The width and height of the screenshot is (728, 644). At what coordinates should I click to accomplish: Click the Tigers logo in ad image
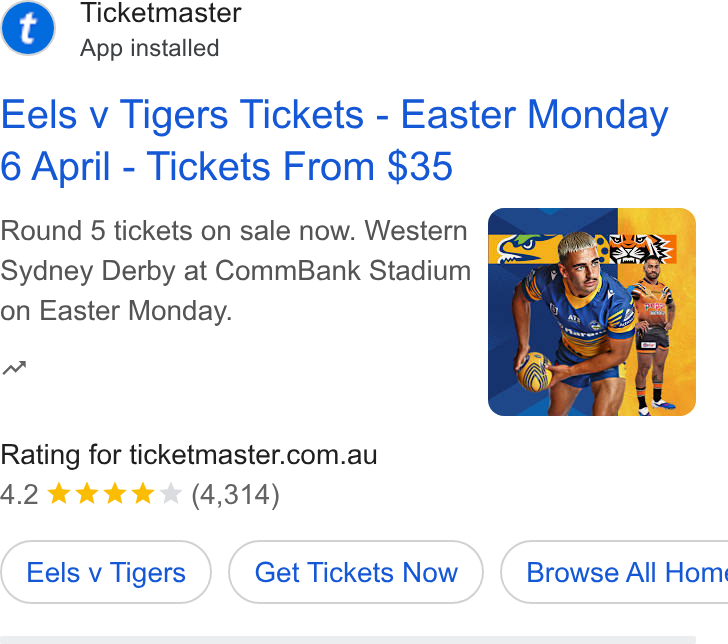pyautogui.click(x=640, y=248)
